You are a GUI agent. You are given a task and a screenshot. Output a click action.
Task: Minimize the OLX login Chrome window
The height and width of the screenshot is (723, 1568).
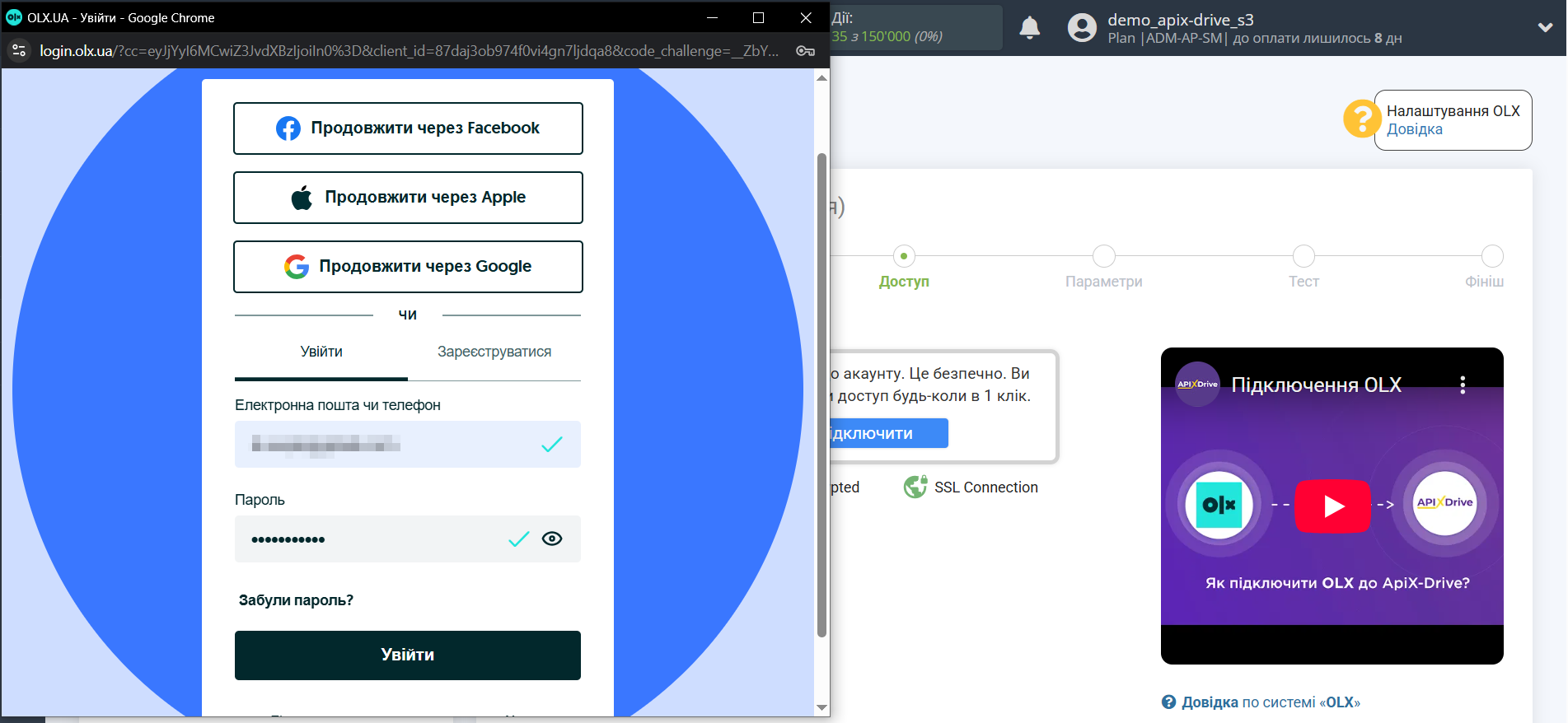point(713,17)
